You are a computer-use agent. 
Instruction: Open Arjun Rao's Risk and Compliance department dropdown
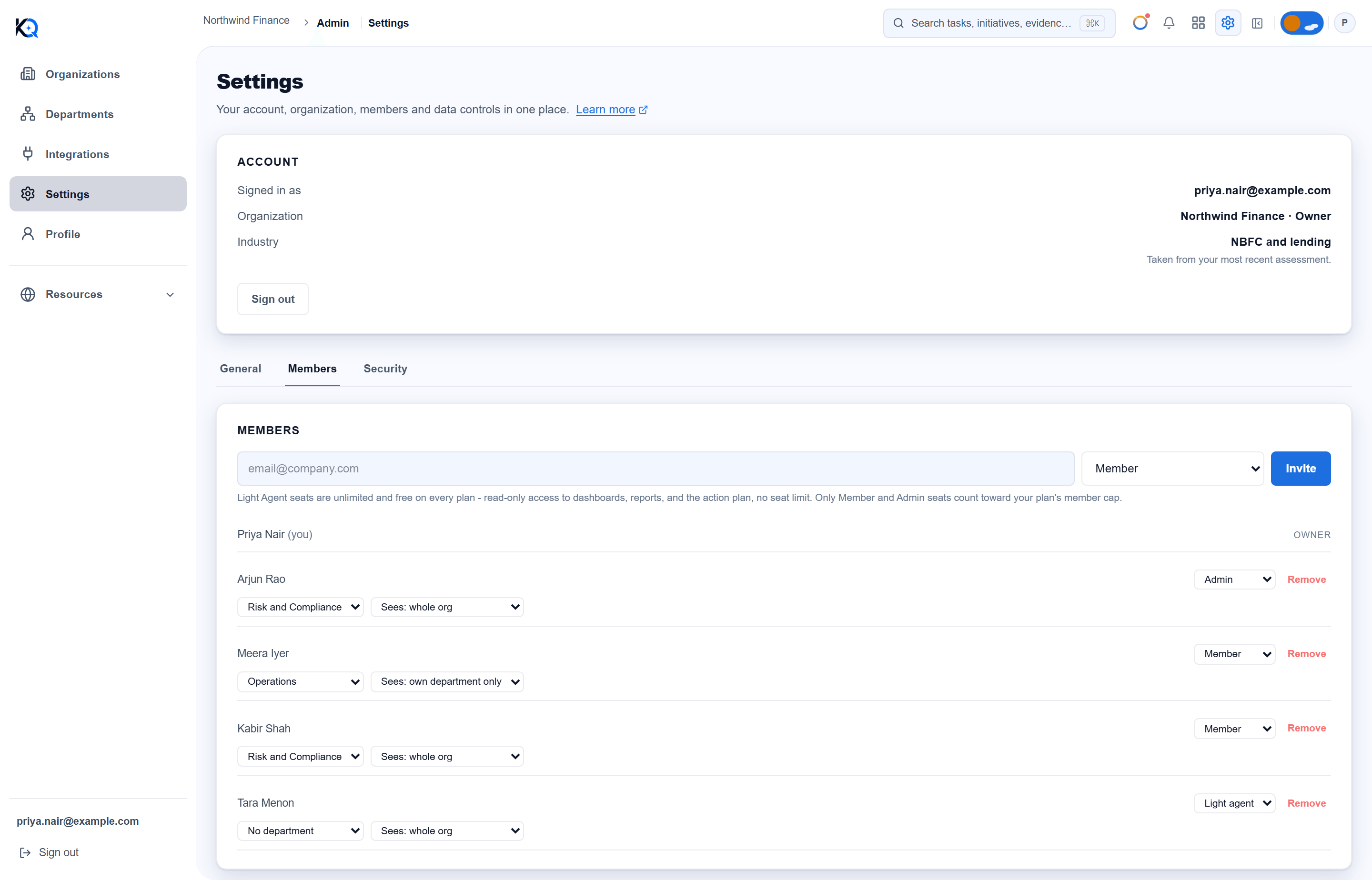300,607
